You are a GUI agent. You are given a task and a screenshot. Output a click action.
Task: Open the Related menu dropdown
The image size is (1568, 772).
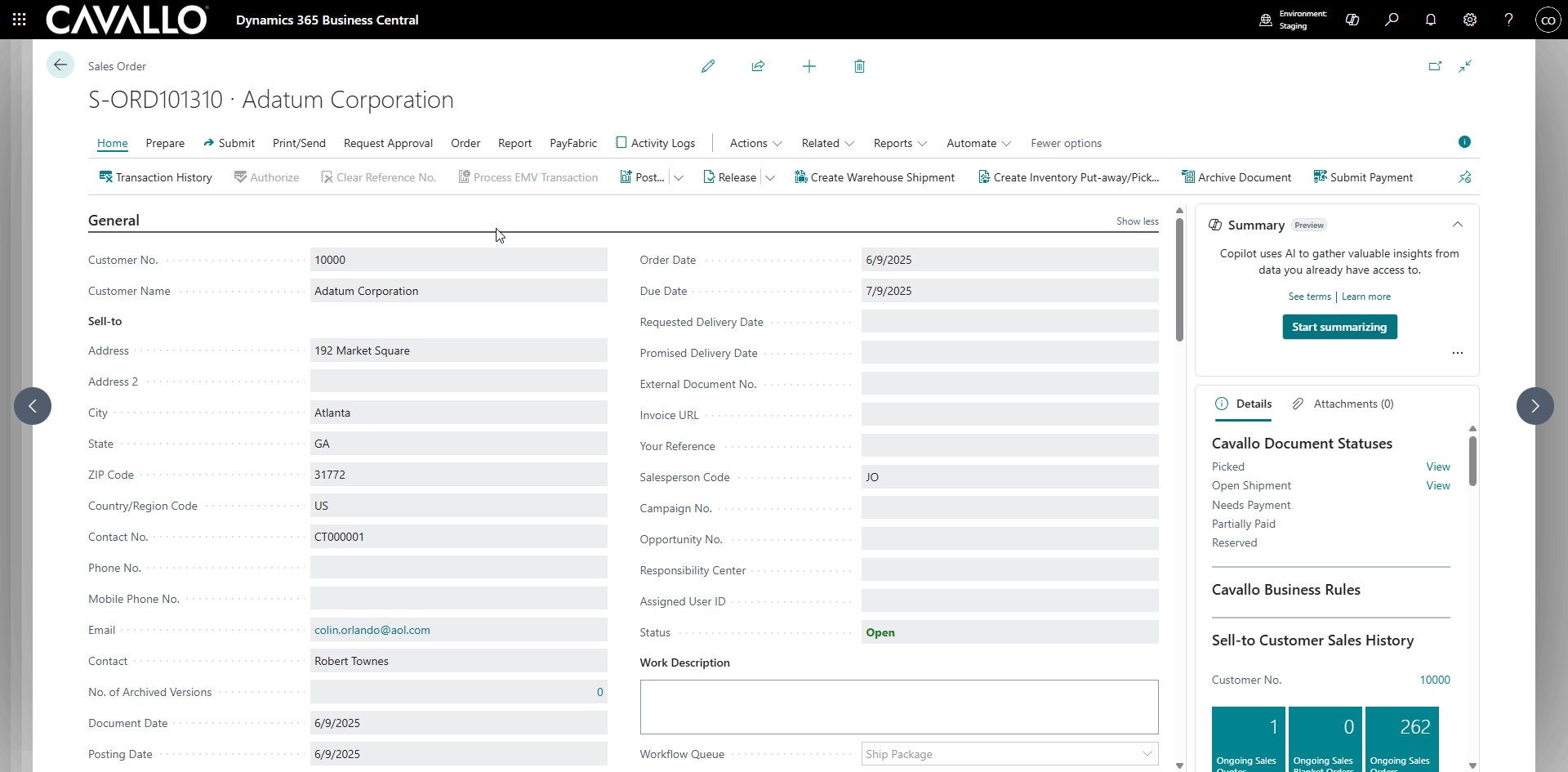pyautogui.click(x=828, y=143)
